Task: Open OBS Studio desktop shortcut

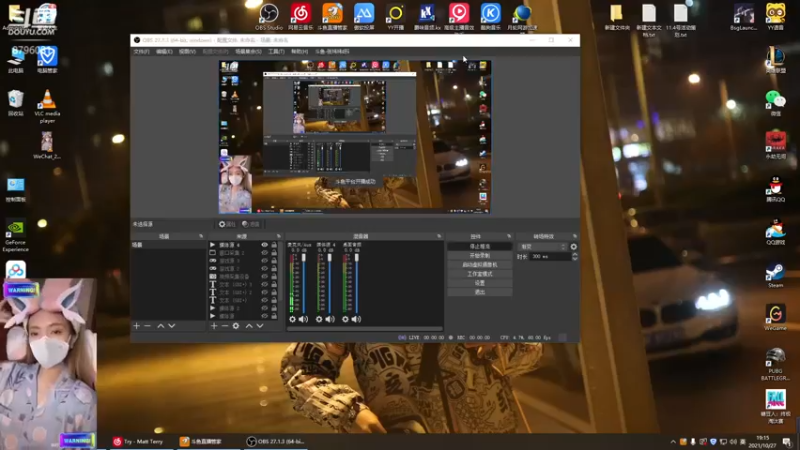Action: coord(269,17)
